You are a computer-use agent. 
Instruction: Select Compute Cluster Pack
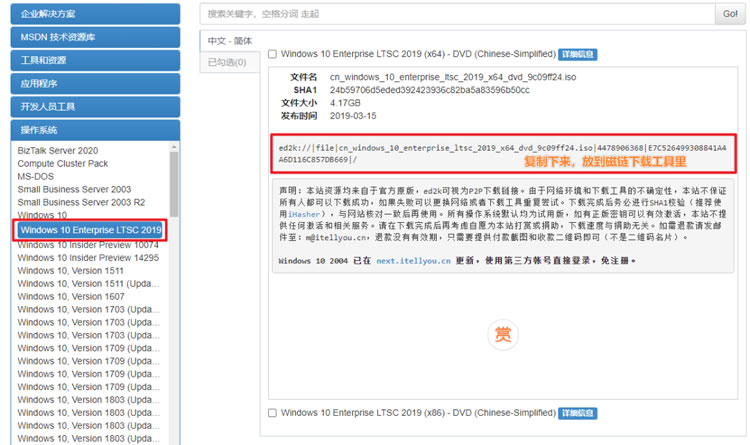pos(63,164)
